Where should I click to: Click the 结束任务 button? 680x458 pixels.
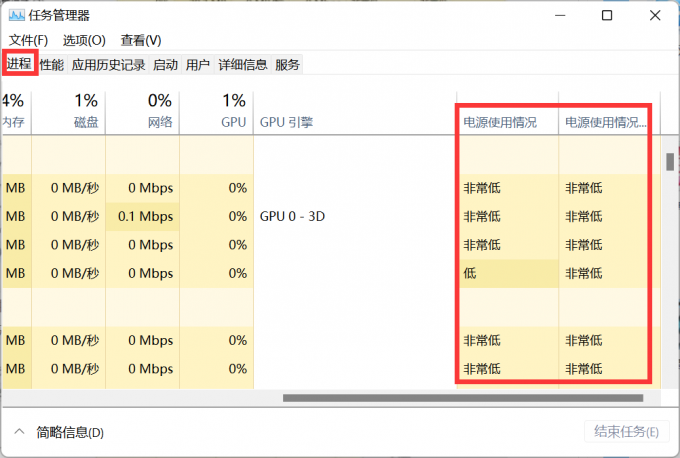click(626, 432)
